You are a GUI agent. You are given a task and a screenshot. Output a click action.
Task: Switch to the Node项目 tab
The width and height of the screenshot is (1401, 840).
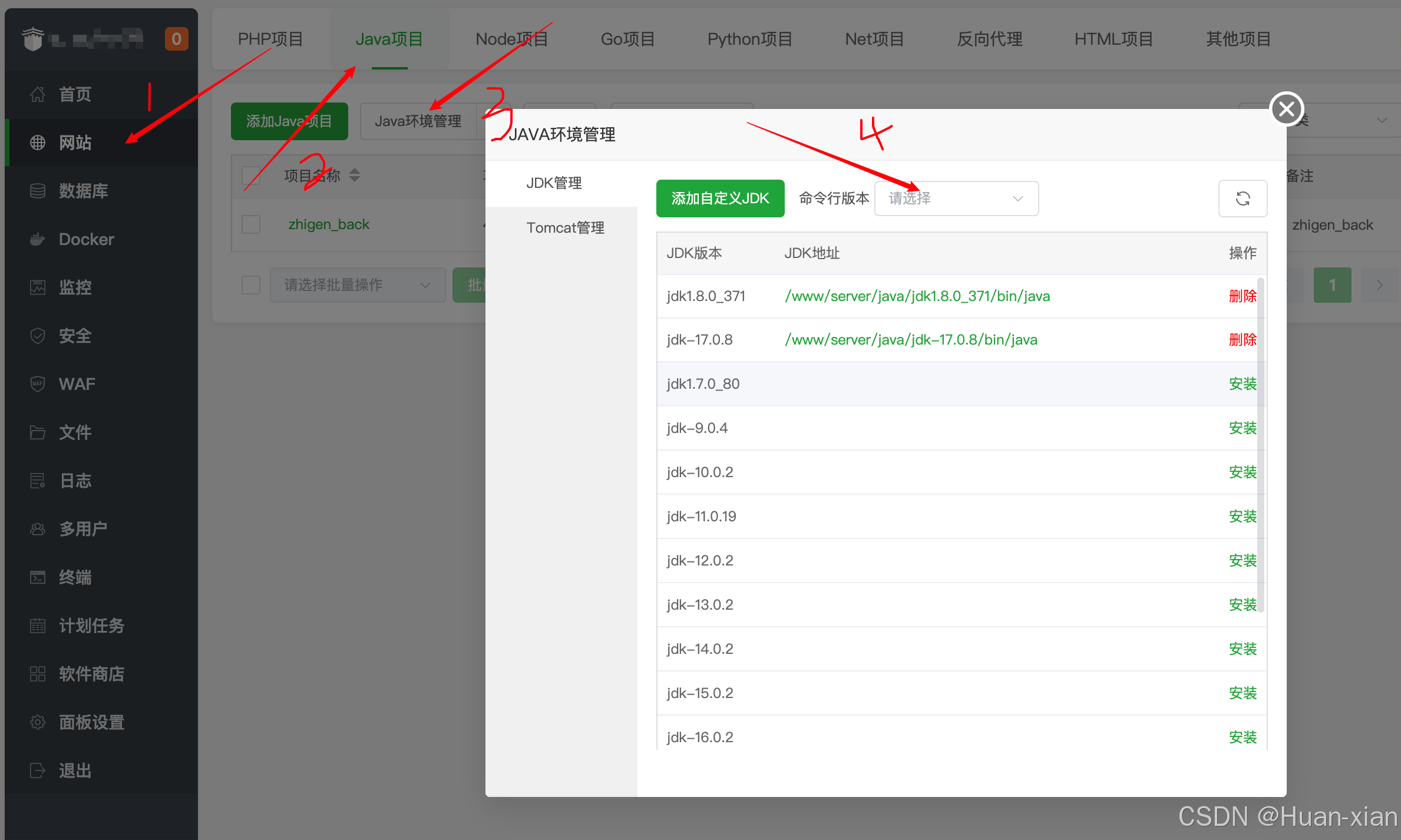tap(511, 39)
